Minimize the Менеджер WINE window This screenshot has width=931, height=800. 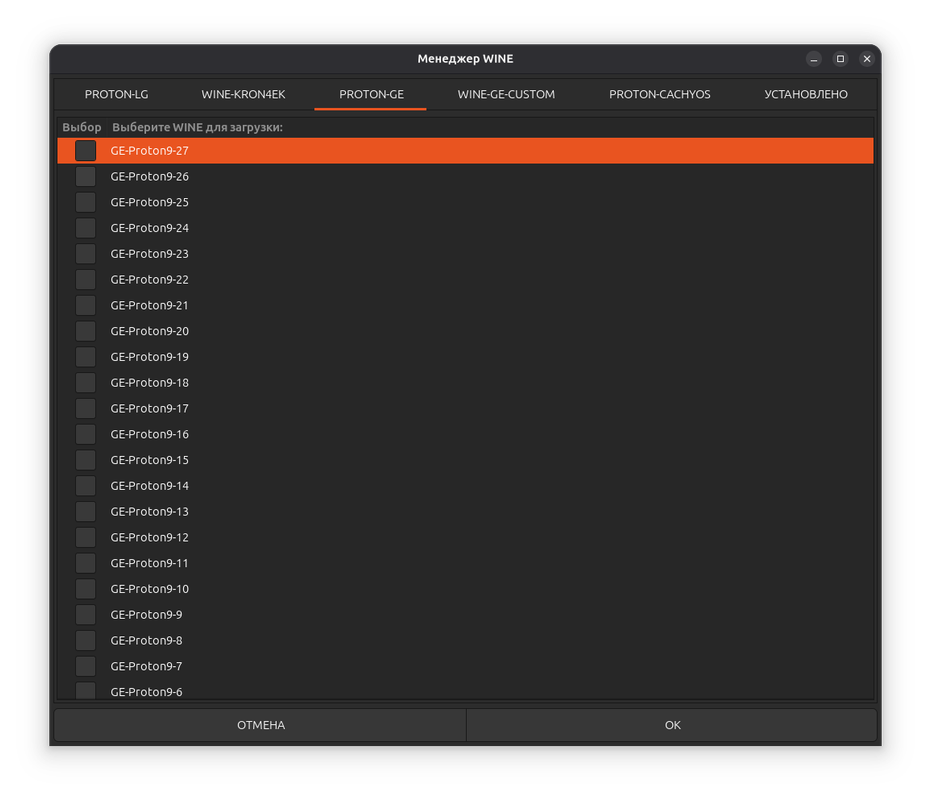(x=814, y=59)
